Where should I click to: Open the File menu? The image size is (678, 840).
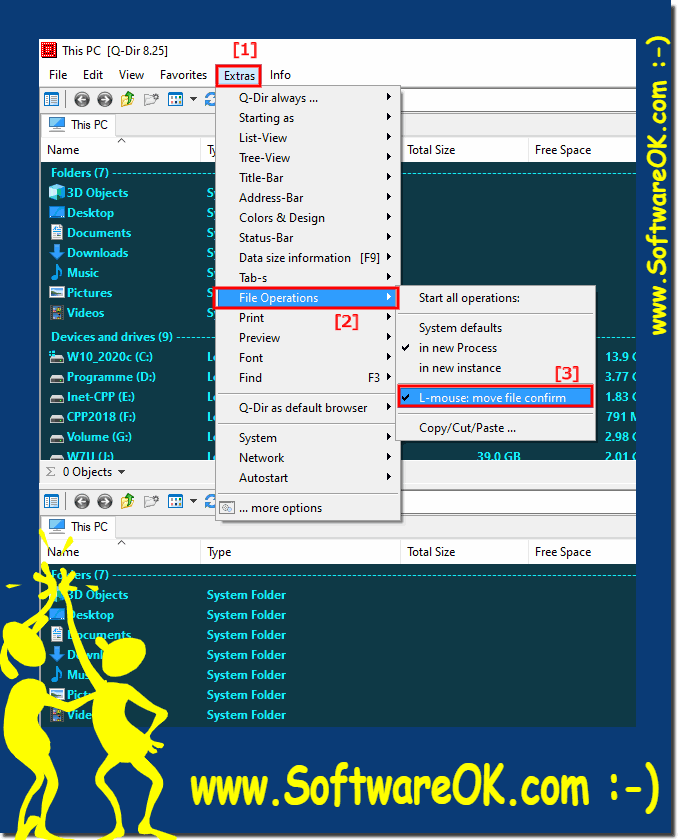point(58,75)
